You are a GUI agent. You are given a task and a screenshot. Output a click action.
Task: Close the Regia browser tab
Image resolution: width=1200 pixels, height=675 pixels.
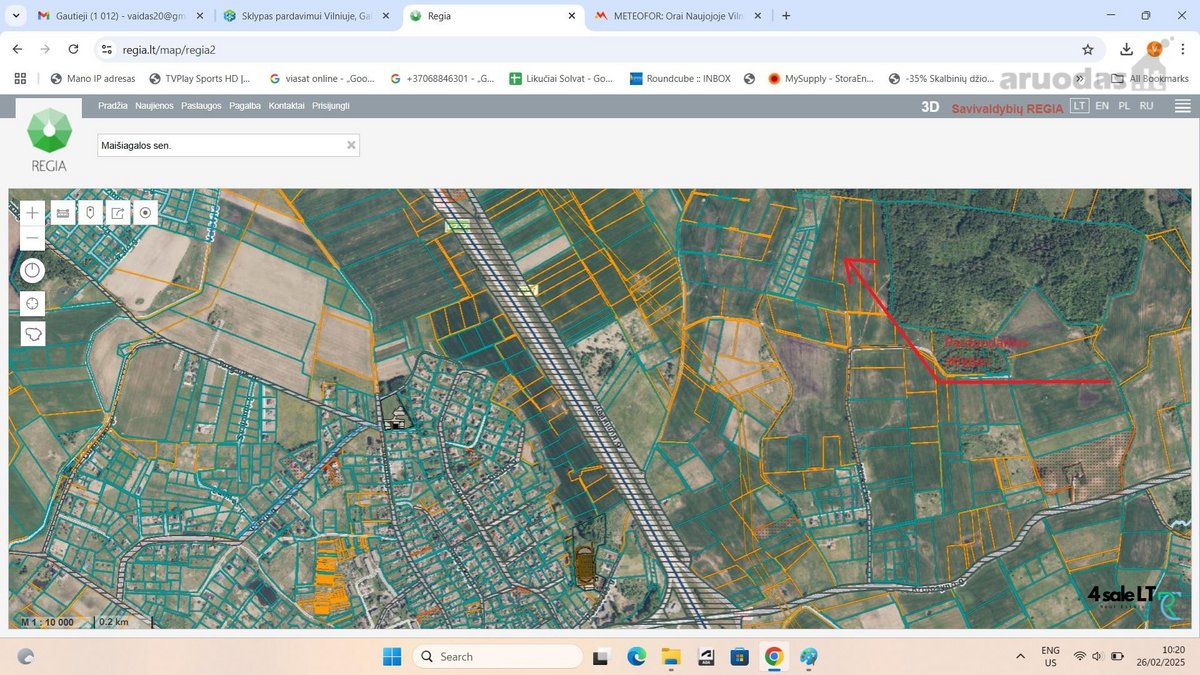[572, 16]
